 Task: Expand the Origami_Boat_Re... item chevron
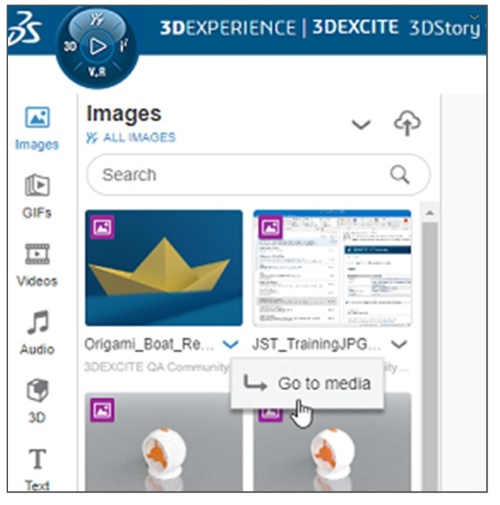tap(231, 344)
